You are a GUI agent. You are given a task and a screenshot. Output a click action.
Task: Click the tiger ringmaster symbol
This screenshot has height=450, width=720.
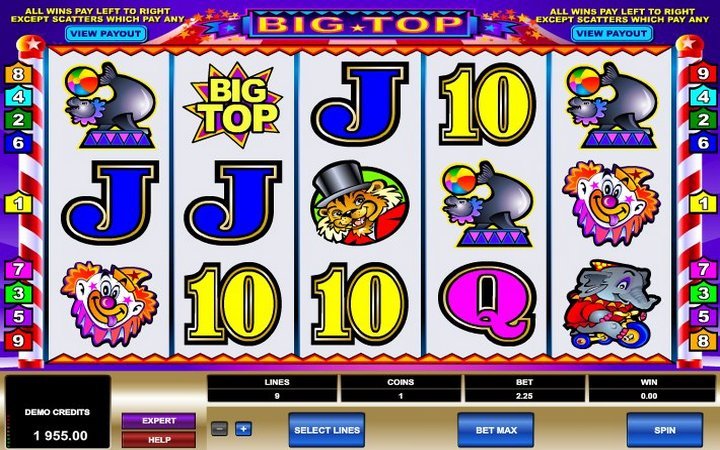359,202
